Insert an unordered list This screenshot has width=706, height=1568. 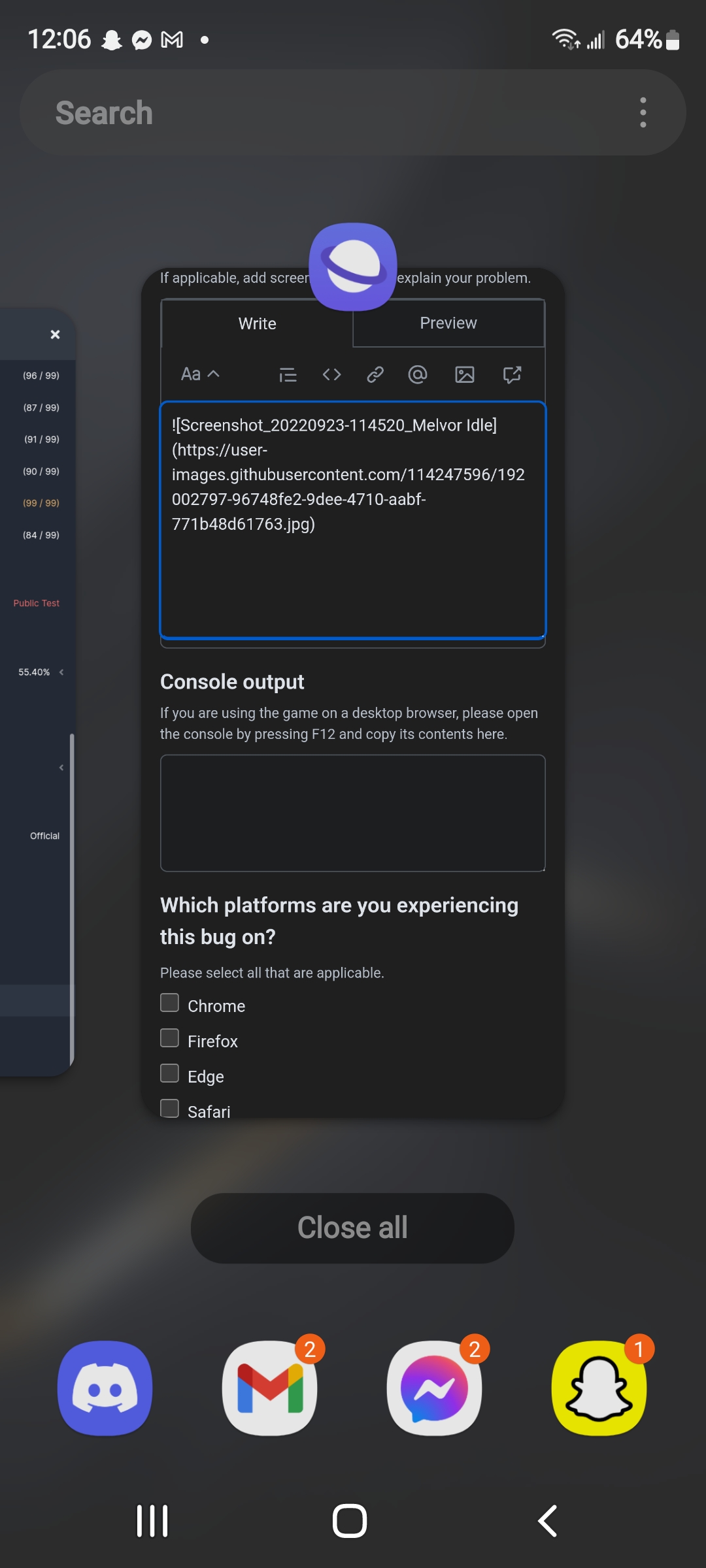tap(288, 374)
